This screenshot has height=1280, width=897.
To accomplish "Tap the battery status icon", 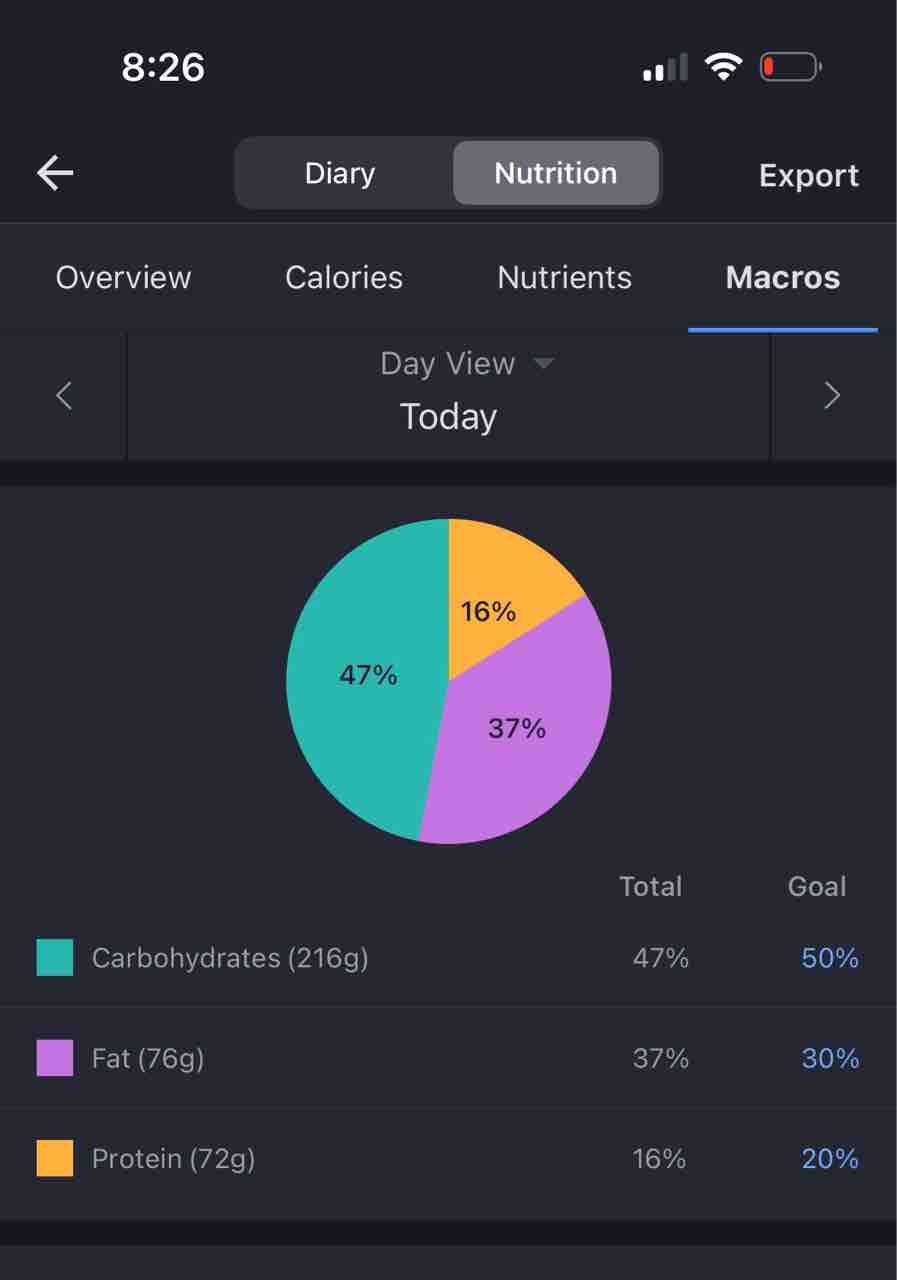I will pyautogui.click(x=790, y=68).
